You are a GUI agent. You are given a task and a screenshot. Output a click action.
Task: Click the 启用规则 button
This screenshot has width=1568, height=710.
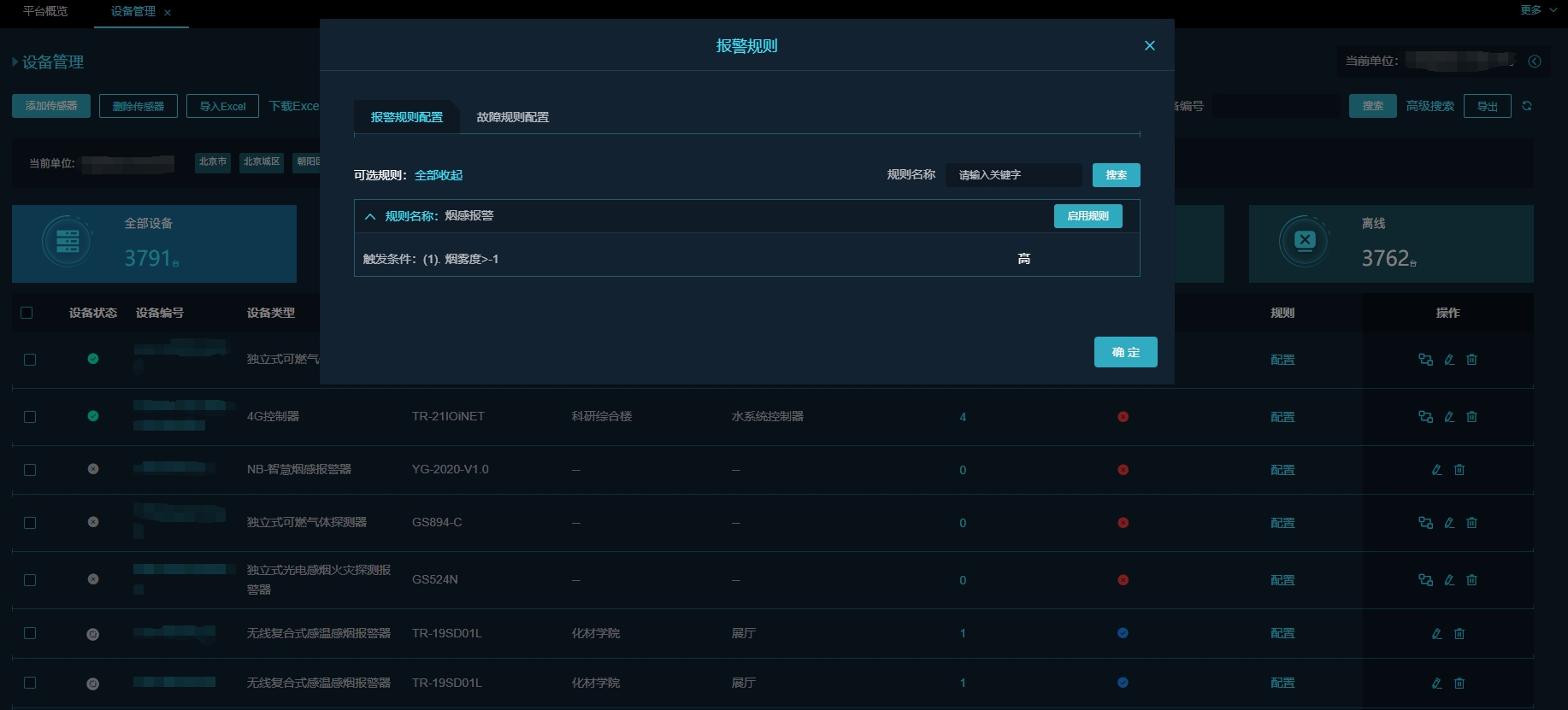1088,216
